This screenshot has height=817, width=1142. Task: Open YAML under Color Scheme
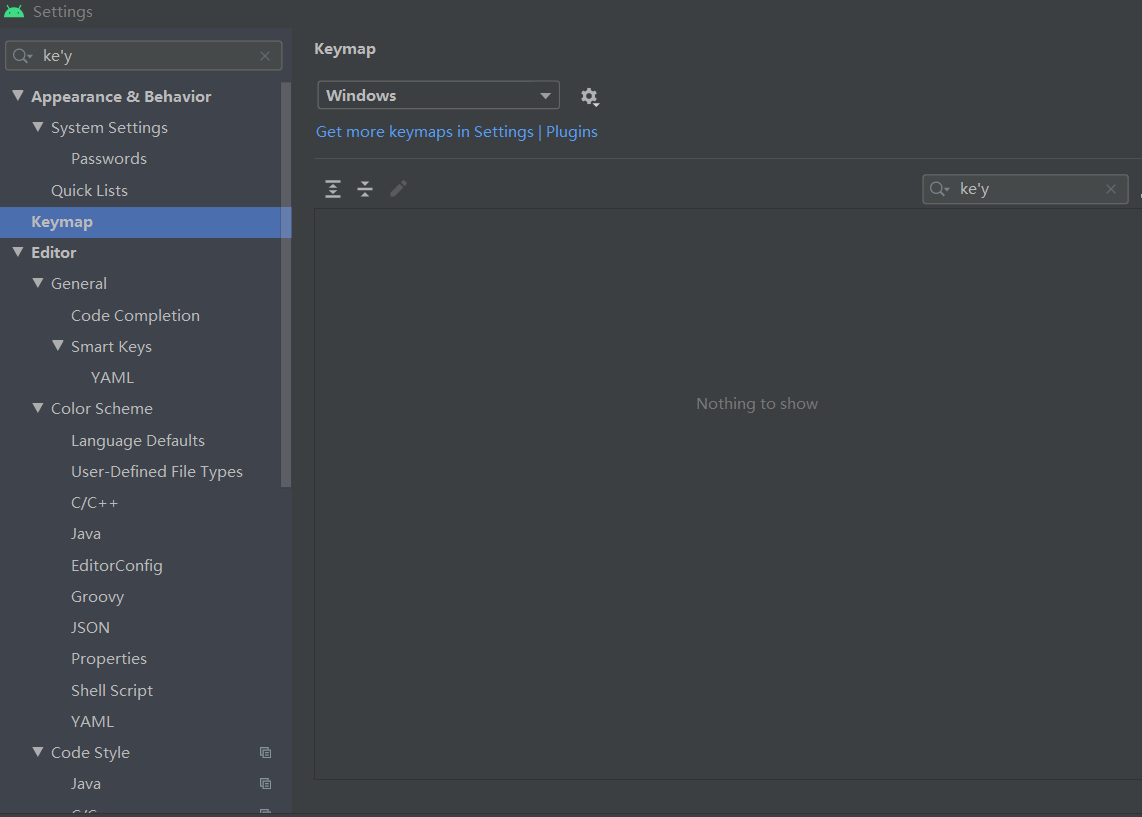tap(92, 722)
